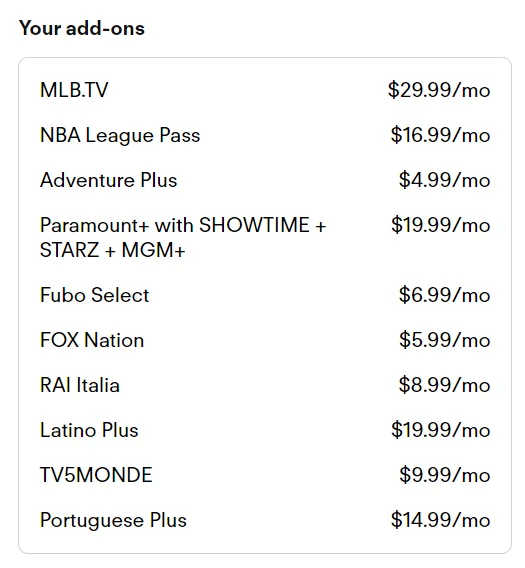The height and width of the screenshot is (568, 525).
Task: Select Paramount+ with SHOWTIME + STARZ + MGM+
Action: [x=183, y=238]
